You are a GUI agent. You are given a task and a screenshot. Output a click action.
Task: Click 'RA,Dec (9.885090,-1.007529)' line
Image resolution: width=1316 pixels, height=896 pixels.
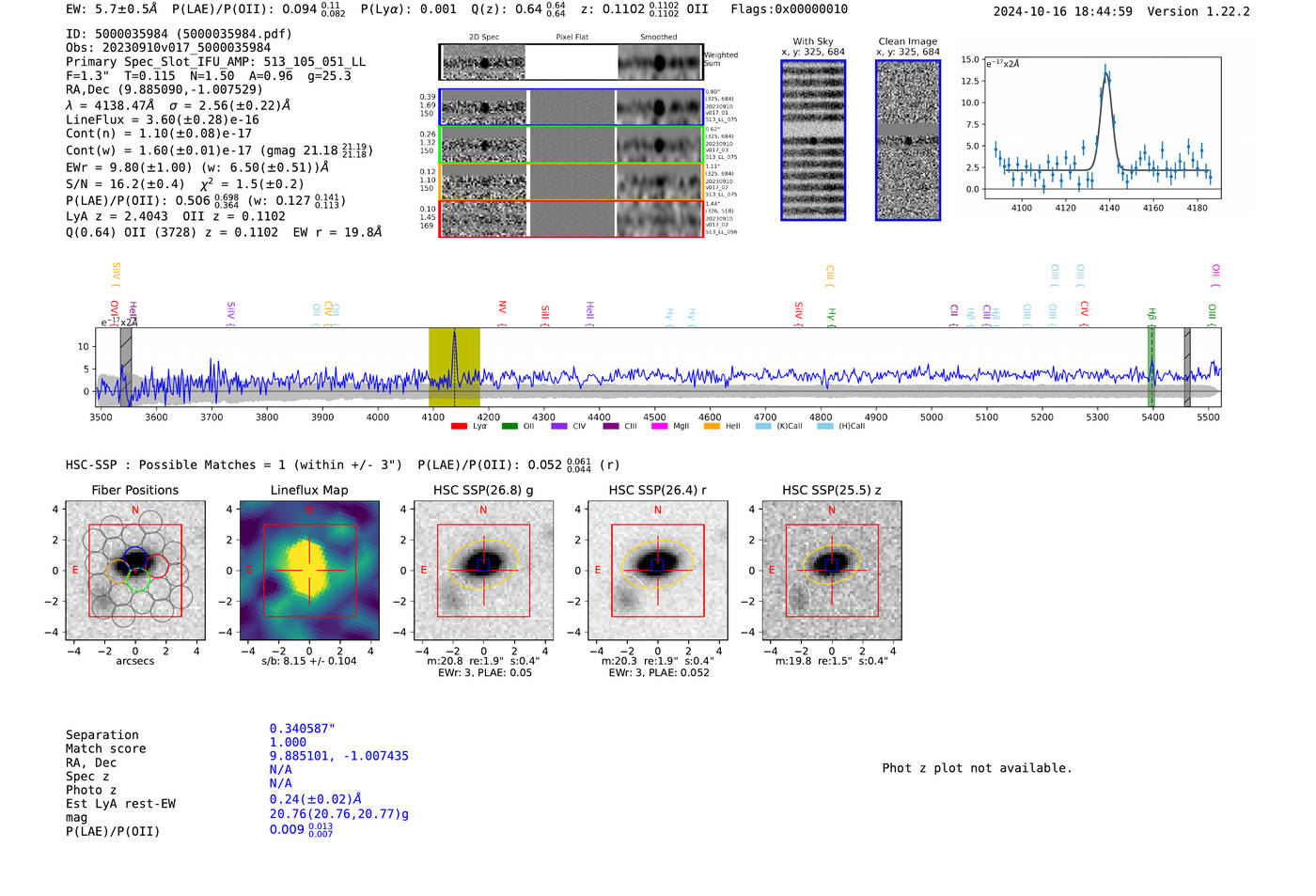click(164, 90)
